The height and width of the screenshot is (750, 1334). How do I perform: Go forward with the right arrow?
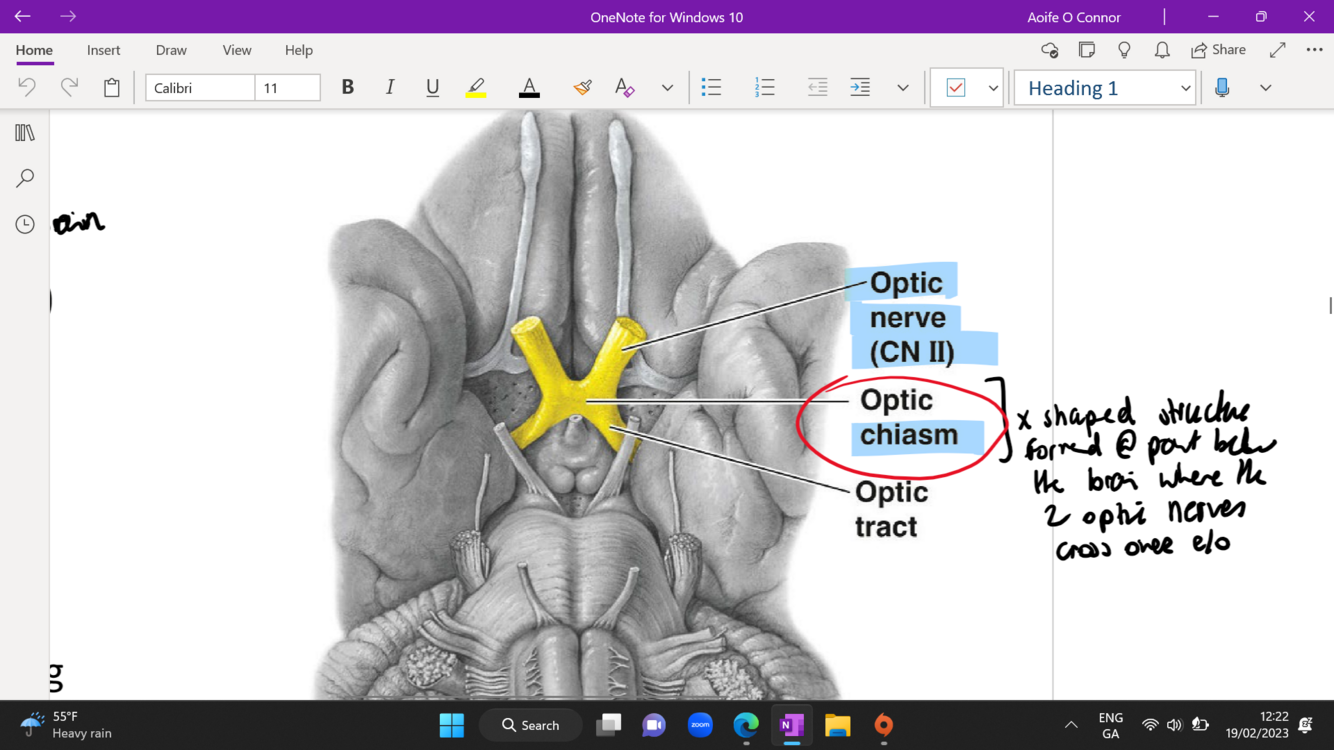[68, 16]
